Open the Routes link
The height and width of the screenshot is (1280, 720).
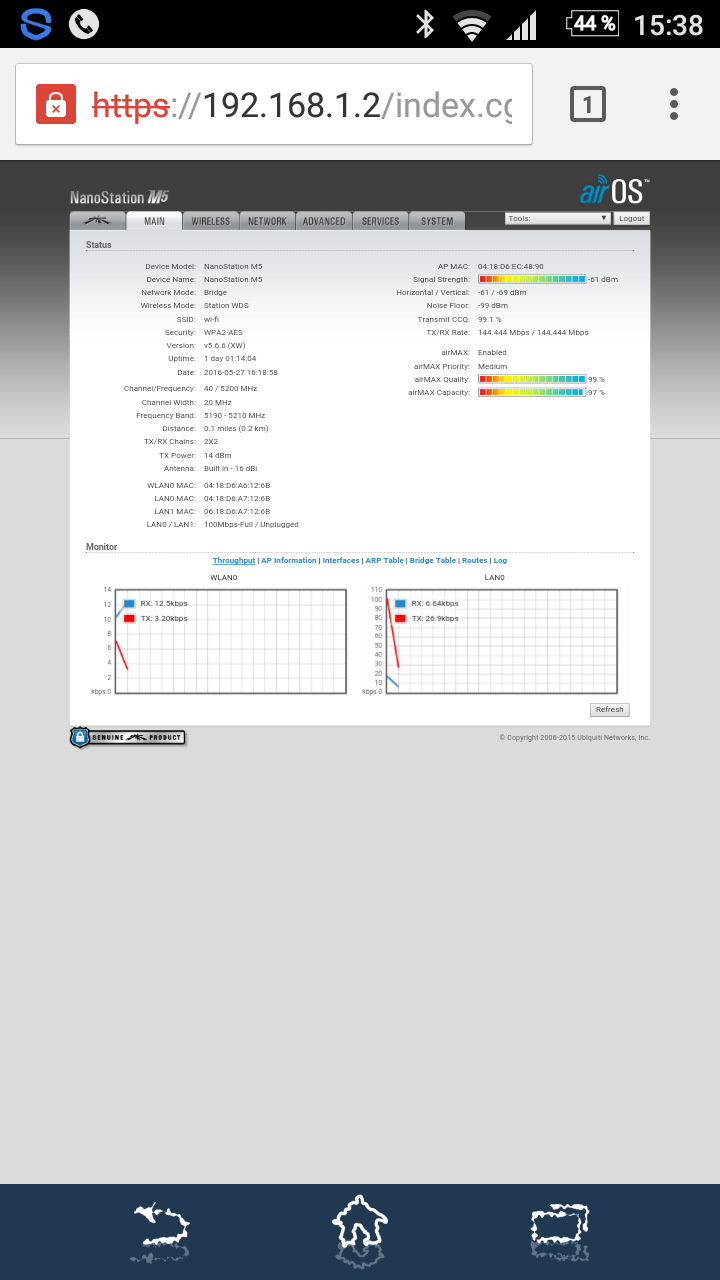tap(474, 561)
